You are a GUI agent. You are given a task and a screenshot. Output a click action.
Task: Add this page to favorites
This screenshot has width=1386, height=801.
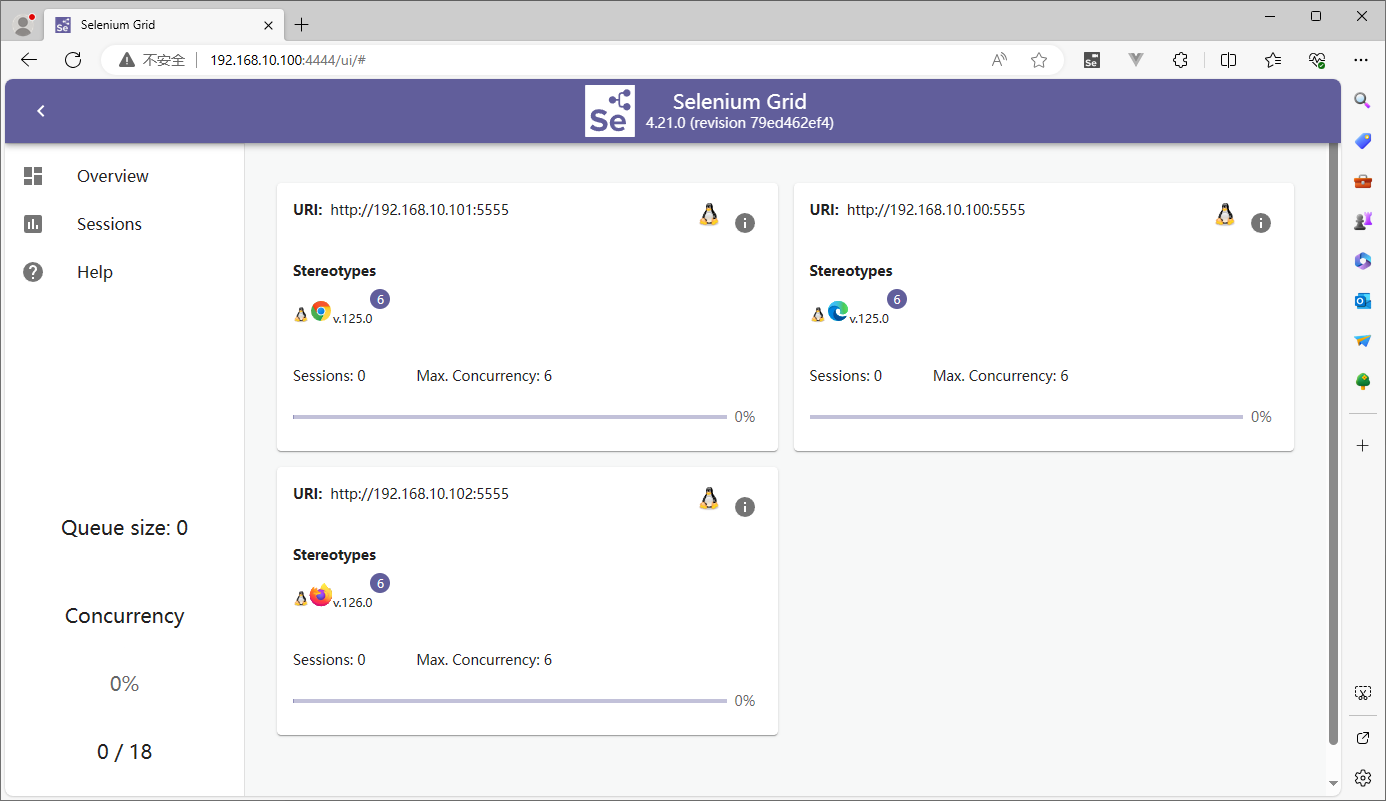coord(1039,60)
